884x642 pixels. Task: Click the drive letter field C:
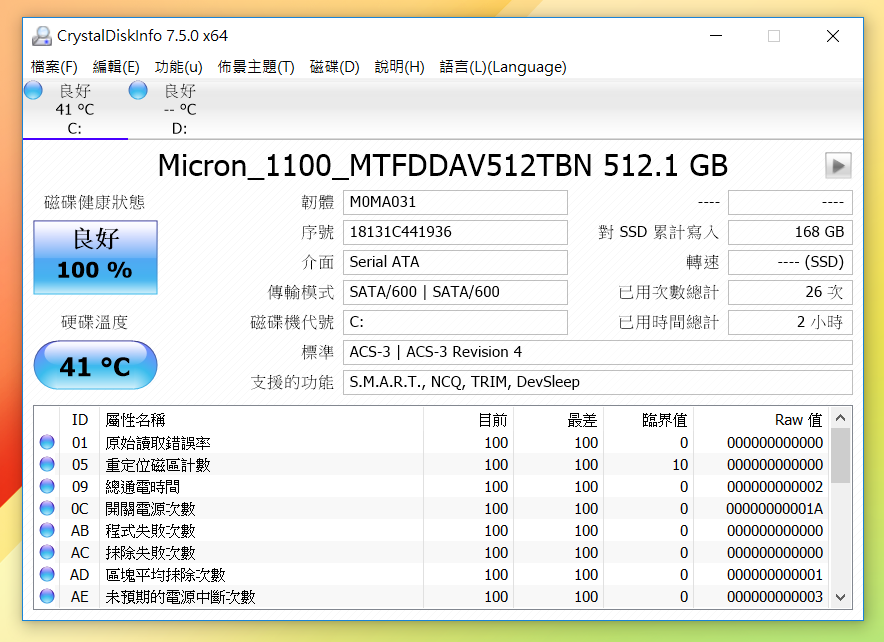455,322
